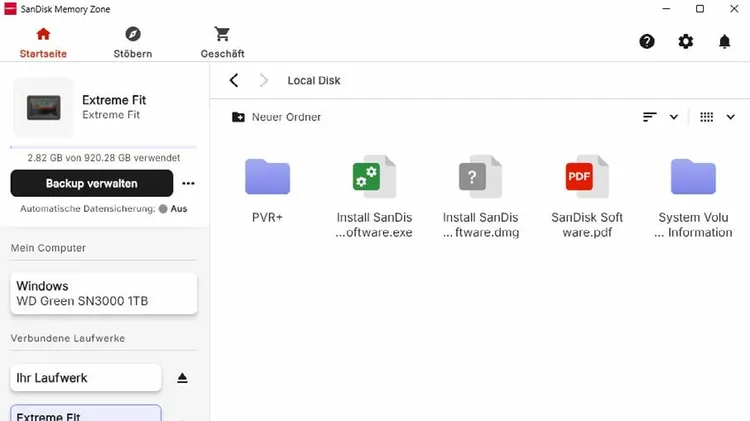Image resolution: width=750 pixels, height=421 pixels.
Task: Go to the Startseite tab
Action: tap(42, 42)
